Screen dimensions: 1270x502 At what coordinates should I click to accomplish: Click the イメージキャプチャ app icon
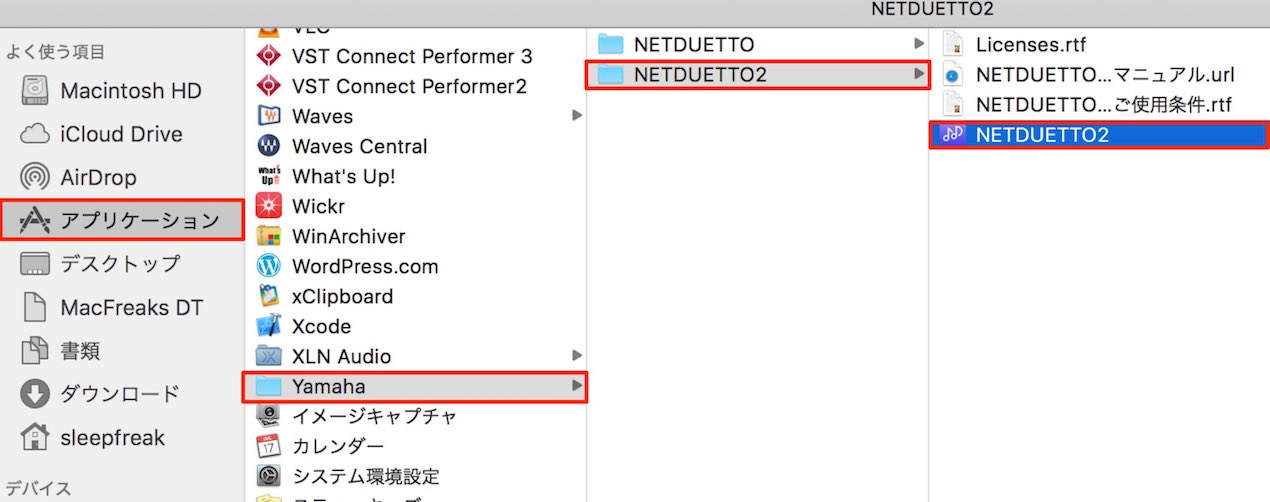point(268,416)
